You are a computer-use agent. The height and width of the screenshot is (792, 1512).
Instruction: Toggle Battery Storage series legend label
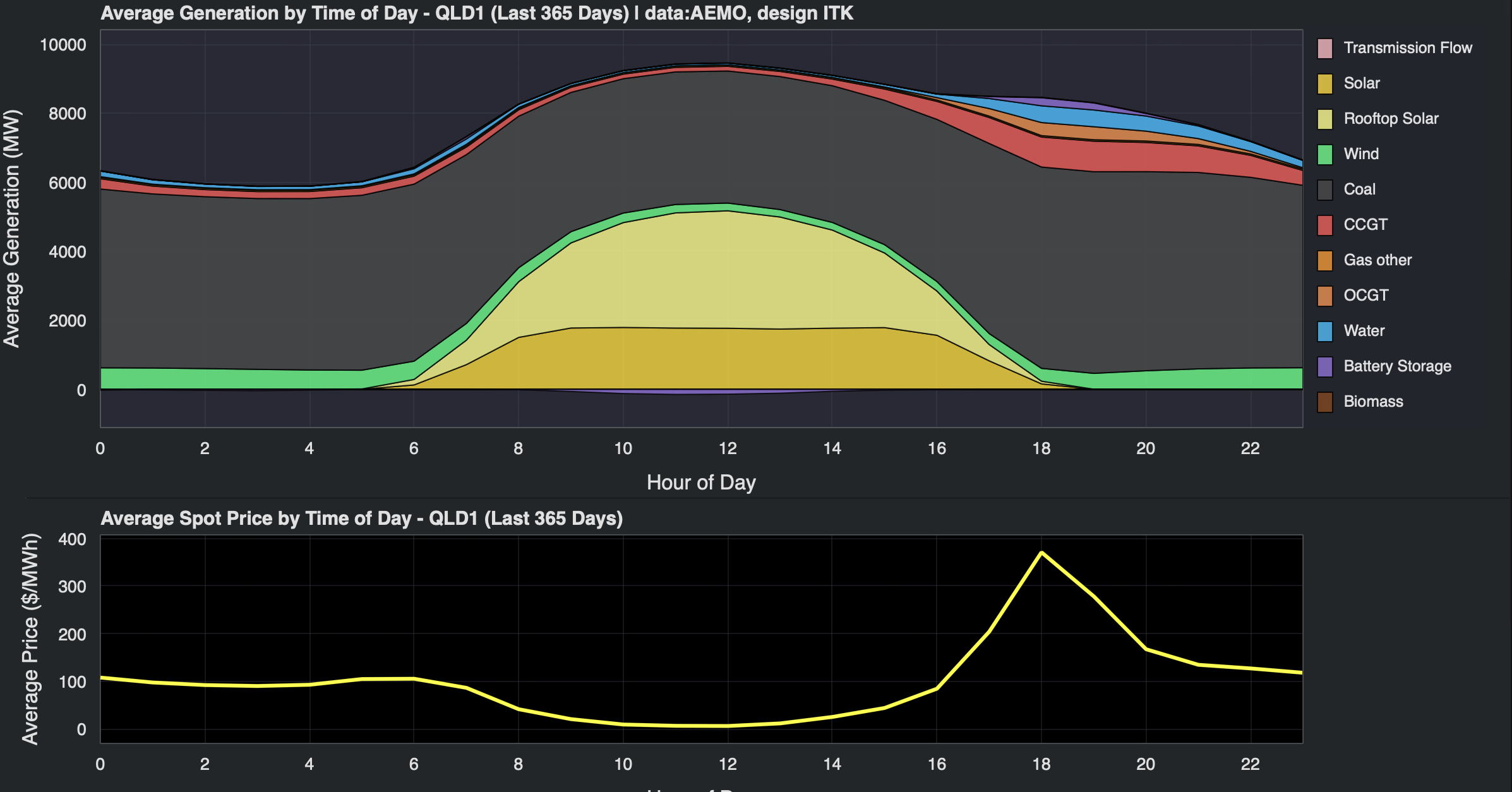click(x=1397, y=366)
